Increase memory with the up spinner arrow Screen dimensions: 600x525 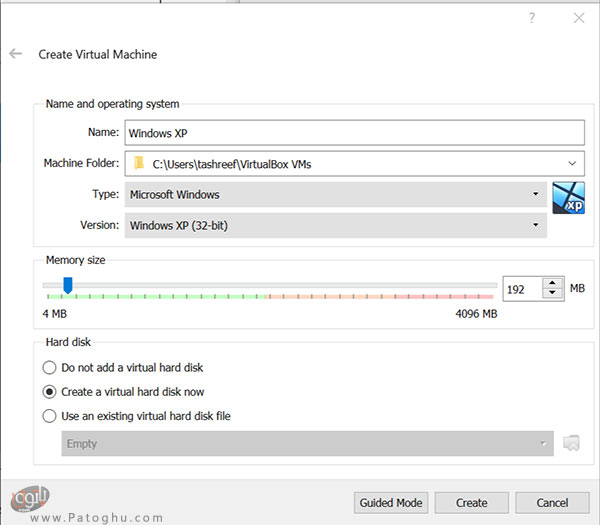552,283
